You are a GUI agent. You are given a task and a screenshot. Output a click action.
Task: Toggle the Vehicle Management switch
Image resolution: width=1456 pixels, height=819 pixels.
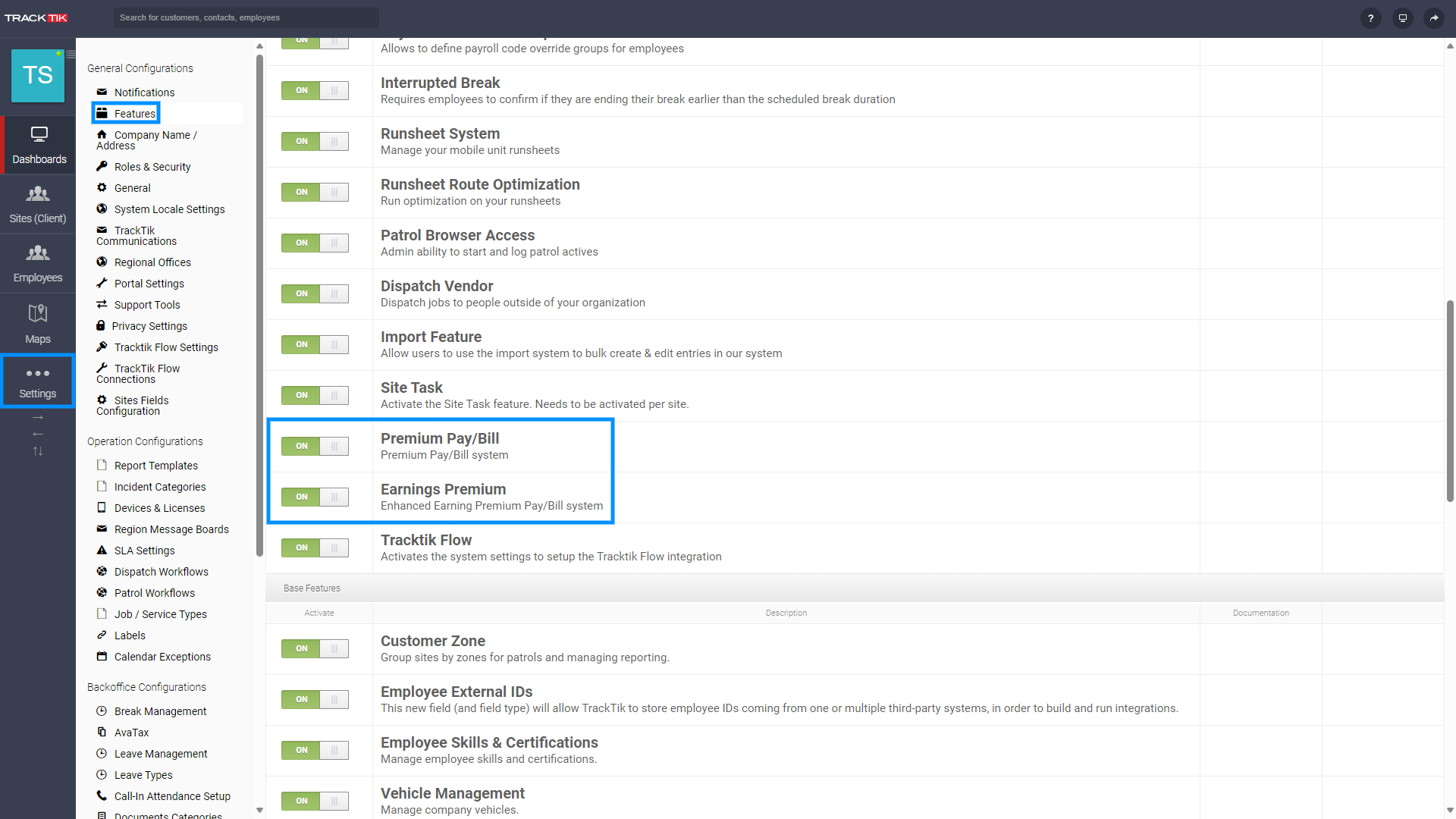pos(315,801)
